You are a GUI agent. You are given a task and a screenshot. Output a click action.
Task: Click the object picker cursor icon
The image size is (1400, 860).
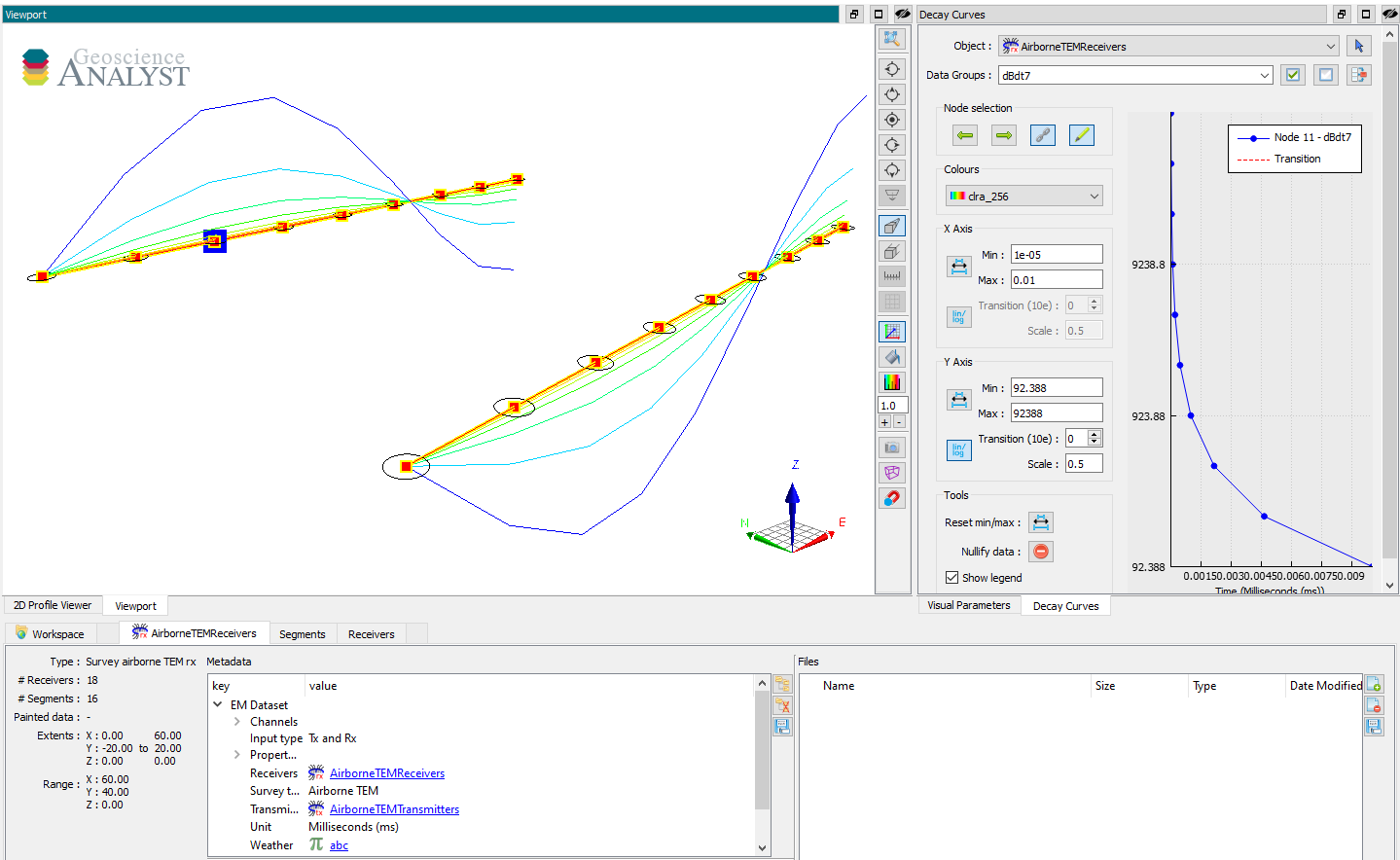1359,46
